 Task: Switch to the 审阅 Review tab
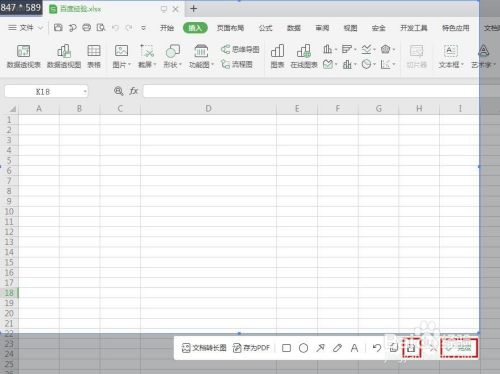click(x=322, y=28)
